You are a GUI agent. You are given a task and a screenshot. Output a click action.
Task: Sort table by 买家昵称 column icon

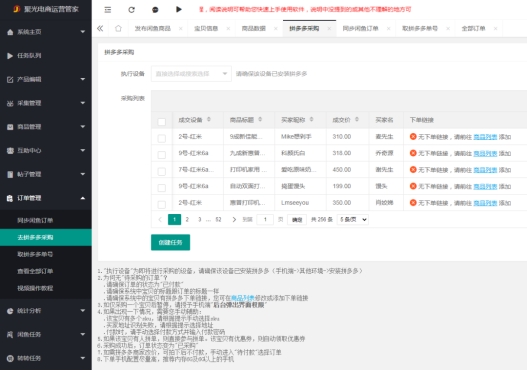point(311,120)
